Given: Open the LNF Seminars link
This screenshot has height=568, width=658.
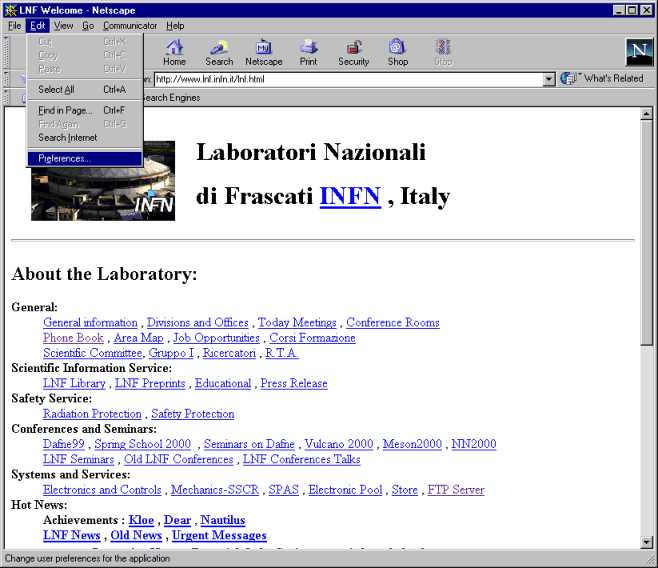Looking at the screenshot, I should point(78,459).
